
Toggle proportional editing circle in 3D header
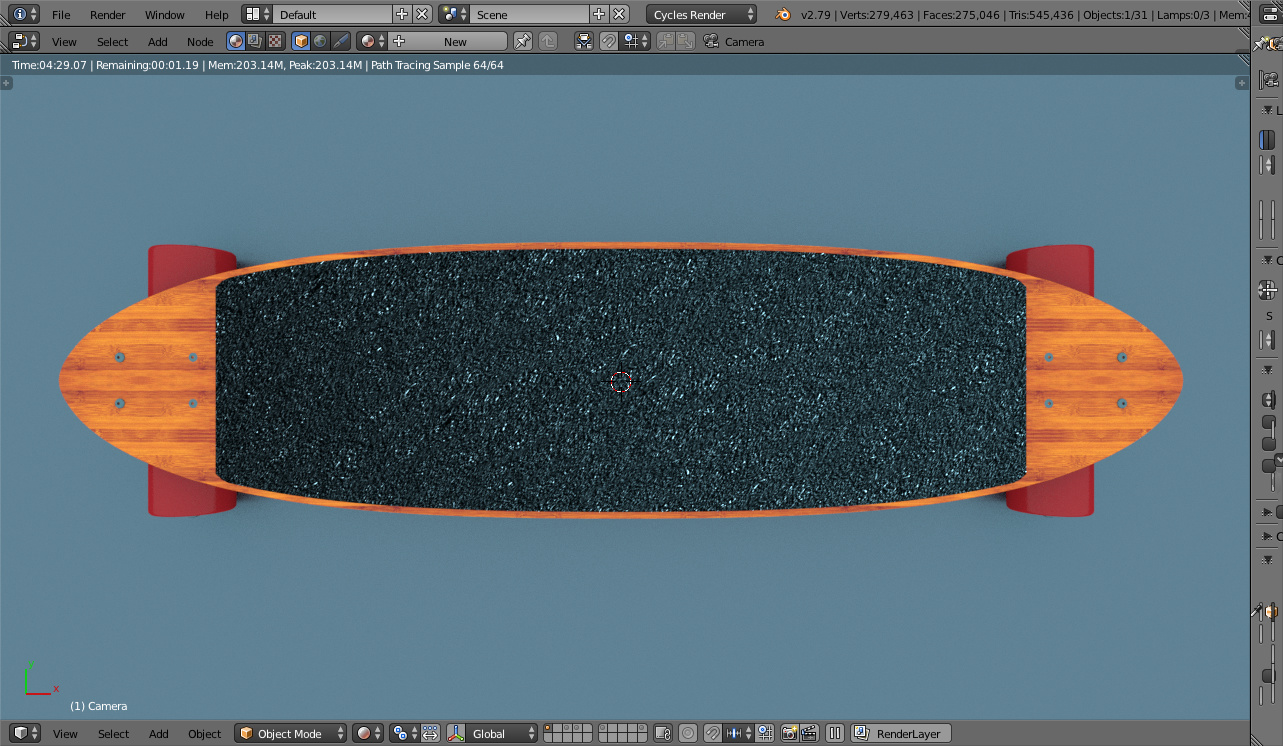point(688,734)
